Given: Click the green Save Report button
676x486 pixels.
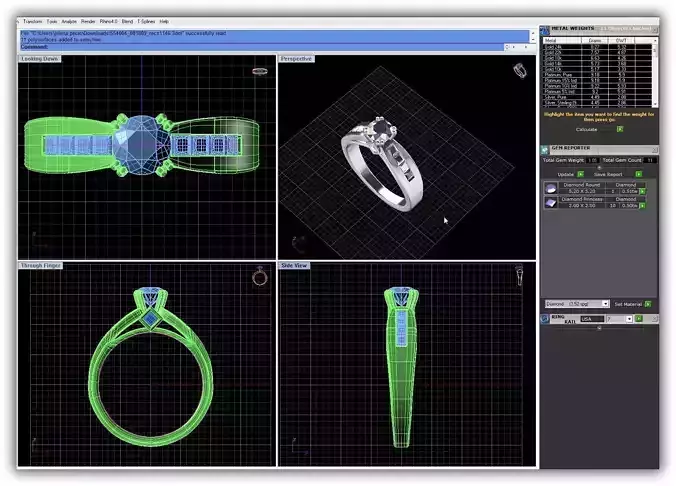Looking at the screenshot, I should (x=638, y=174).
